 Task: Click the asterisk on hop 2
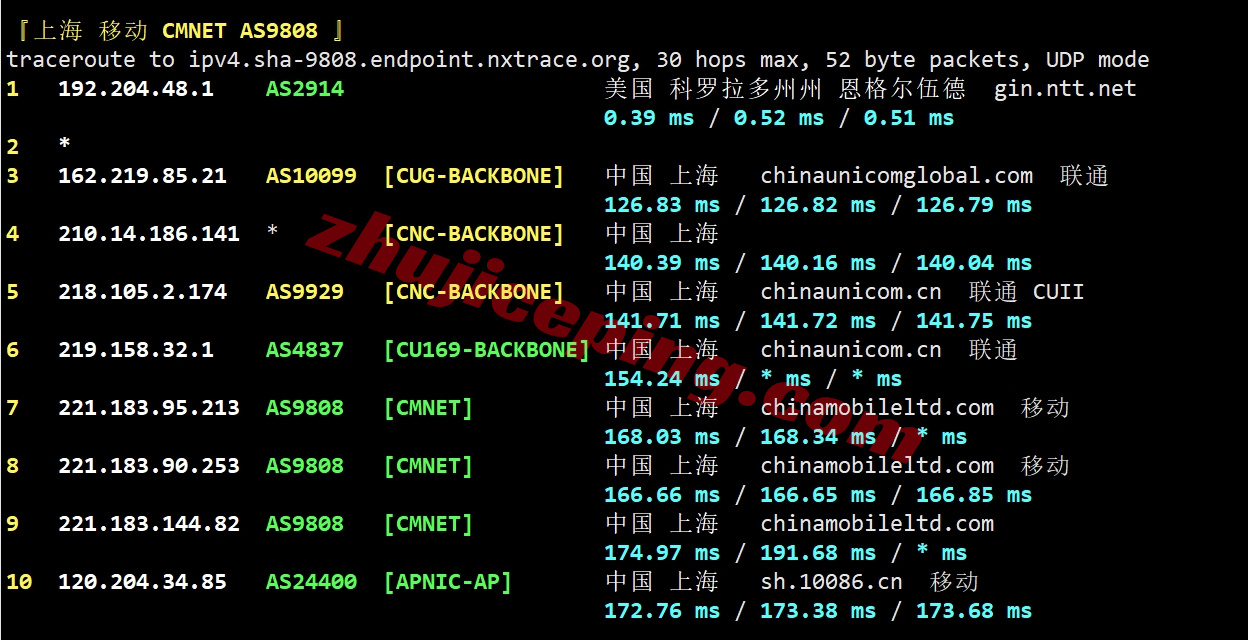[63, 146]
